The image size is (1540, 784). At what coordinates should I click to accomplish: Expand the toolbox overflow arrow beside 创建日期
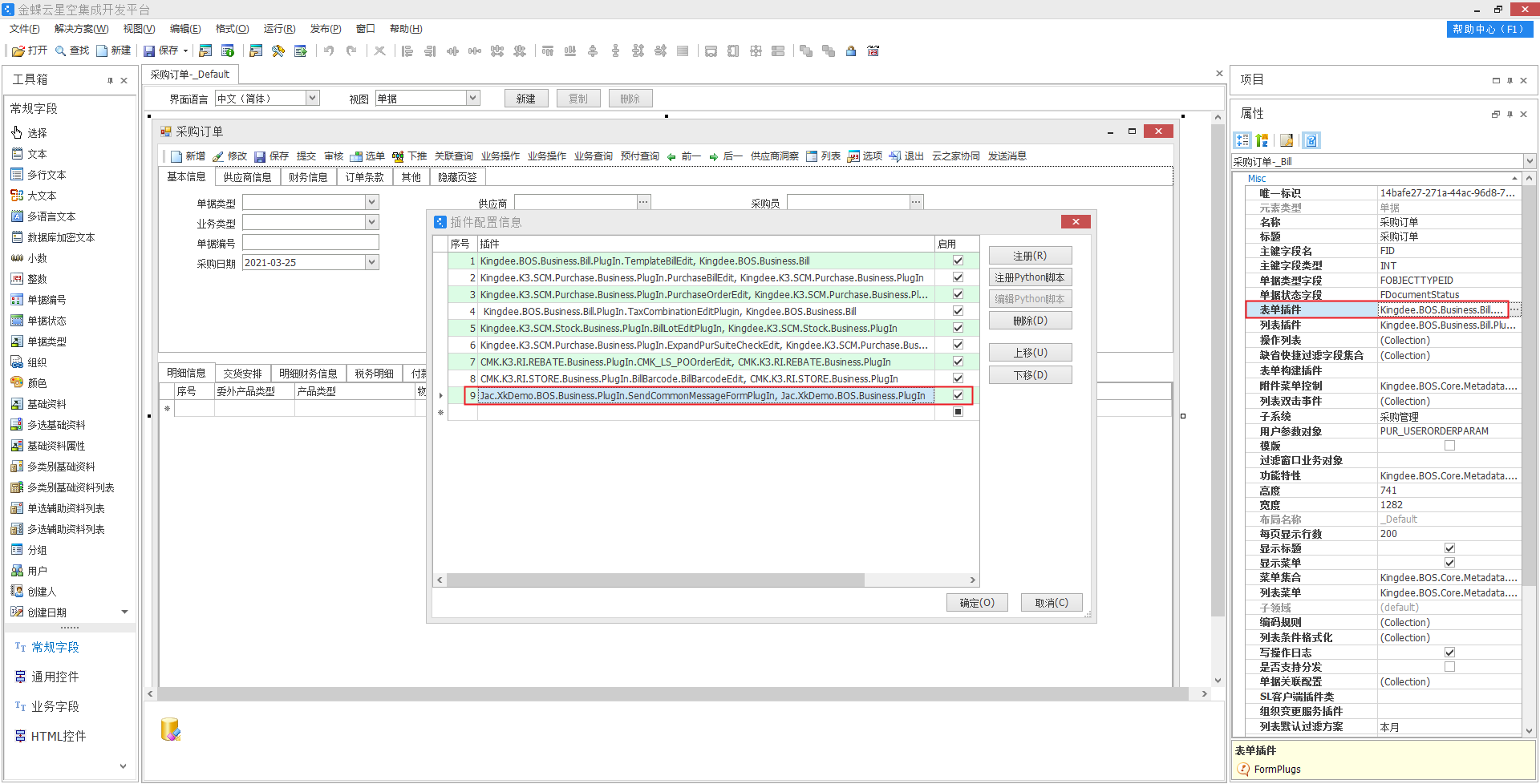pos(124,612)
